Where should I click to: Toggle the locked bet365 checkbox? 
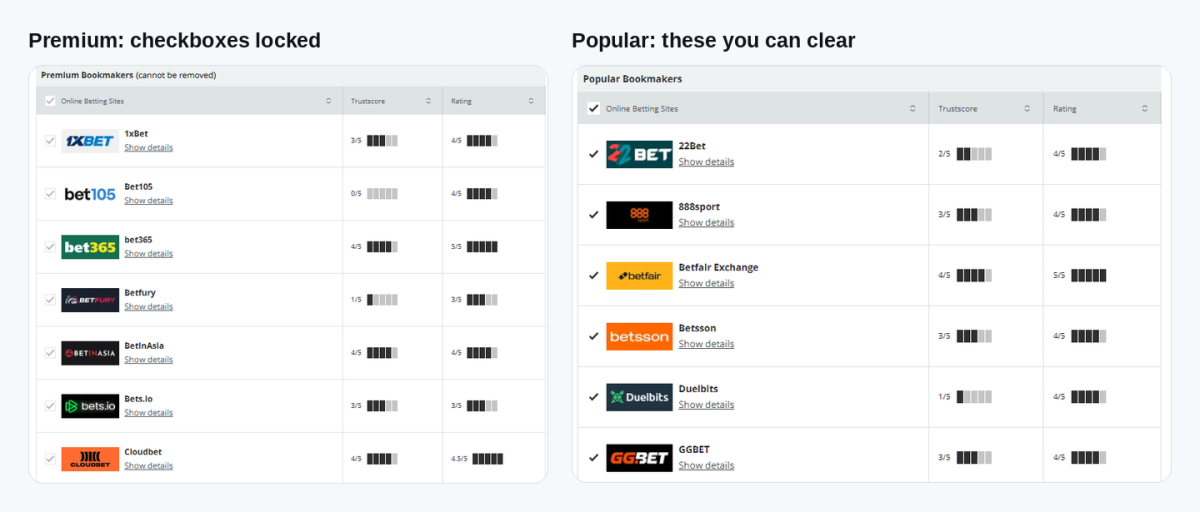pos(50,247)
